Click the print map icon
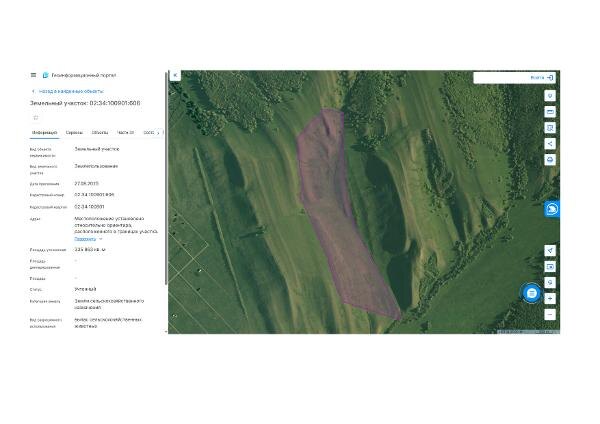The image size is (600, 424). coord(550,160)
